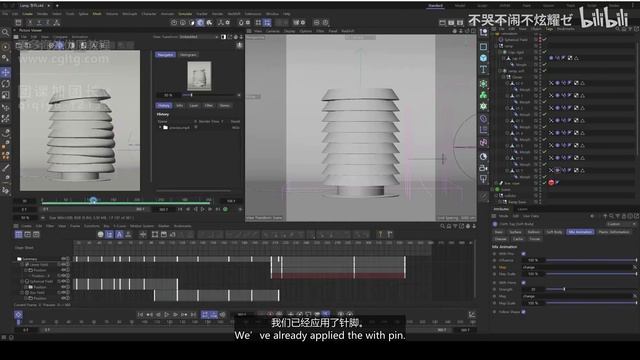Toggle the With Frame checkbox

(x=523, y=282)
